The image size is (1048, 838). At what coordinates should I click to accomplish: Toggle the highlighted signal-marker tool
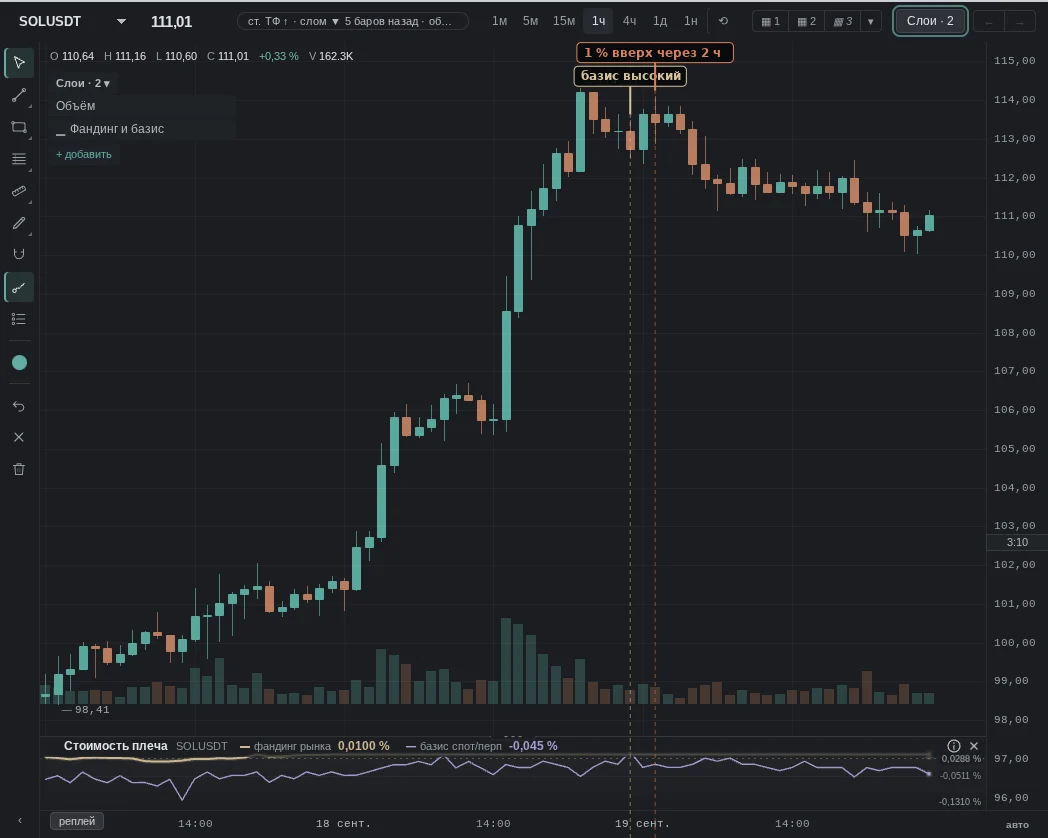(19, 287)
